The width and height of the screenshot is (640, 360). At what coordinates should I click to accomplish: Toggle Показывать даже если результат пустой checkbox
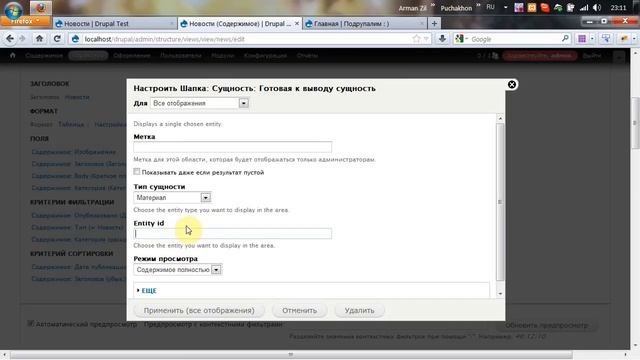pos(137,172)
